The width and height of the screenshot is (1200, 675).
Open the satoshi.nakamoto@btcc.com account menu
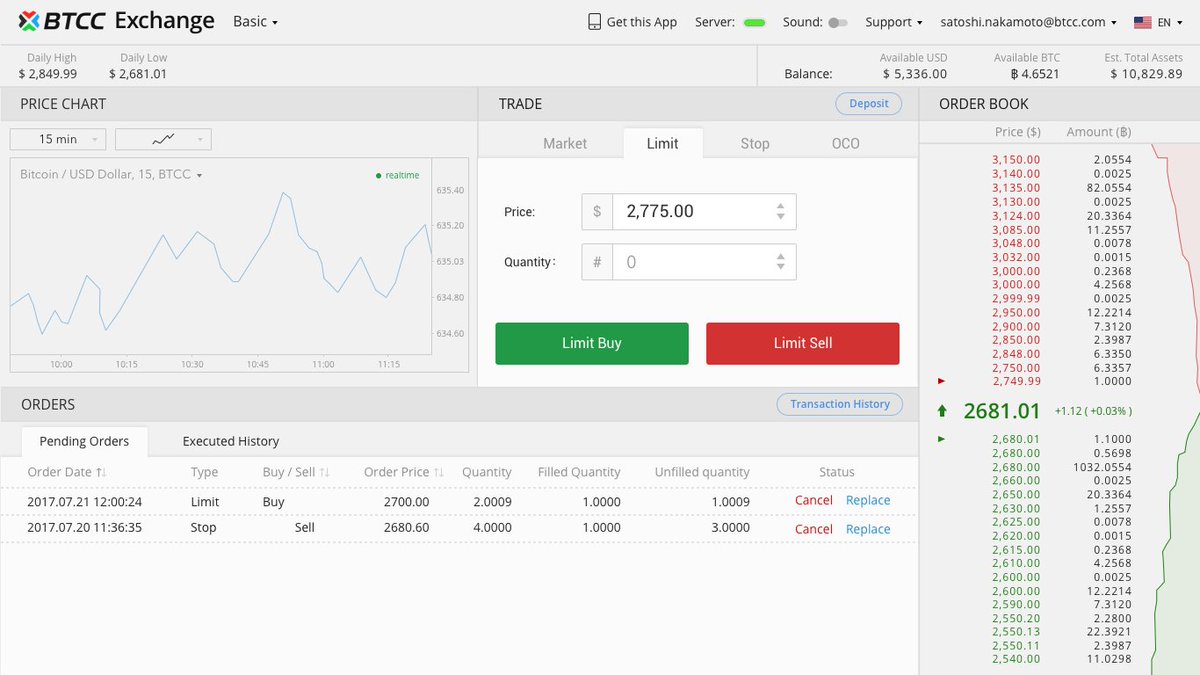pyautogui.click(x=1029, y=22)
